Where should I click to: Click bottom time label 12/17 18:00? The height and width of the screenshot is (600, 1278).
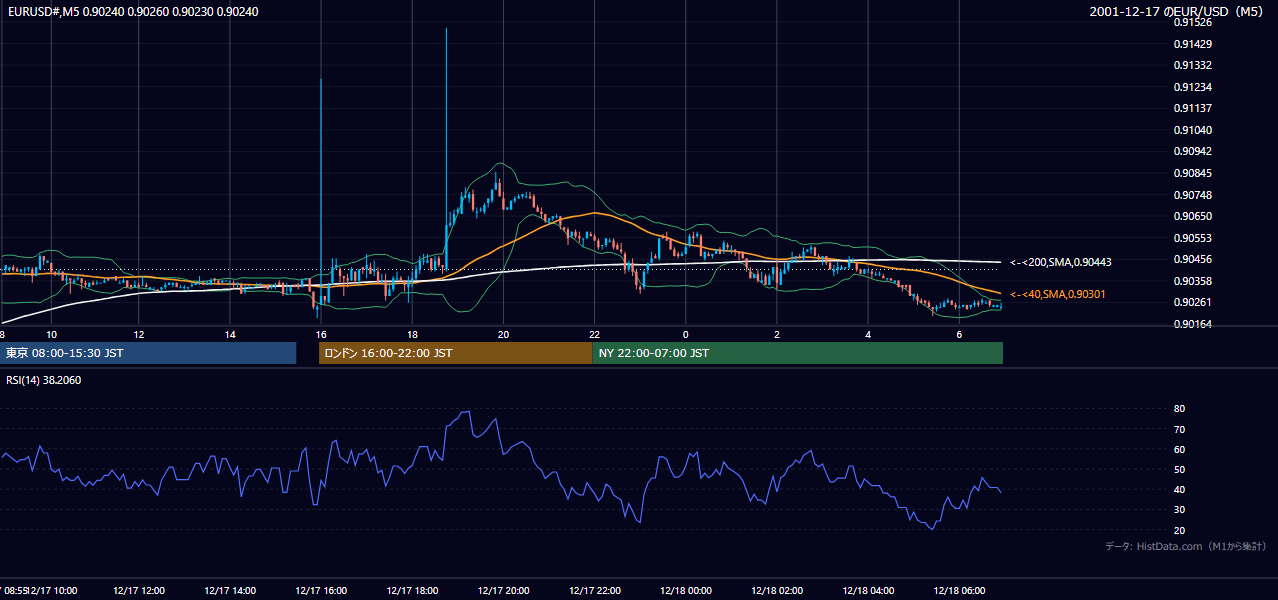pyautogui.click(x=412, y=590)
